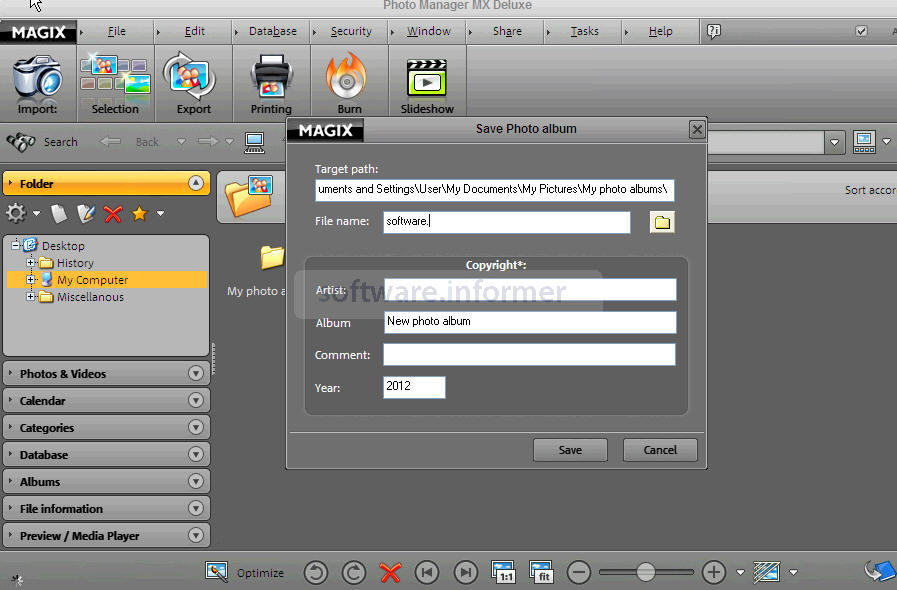Click the Target path field
Image resolution: width=897 pixels, height=590 pixels.
click(494, 189)
